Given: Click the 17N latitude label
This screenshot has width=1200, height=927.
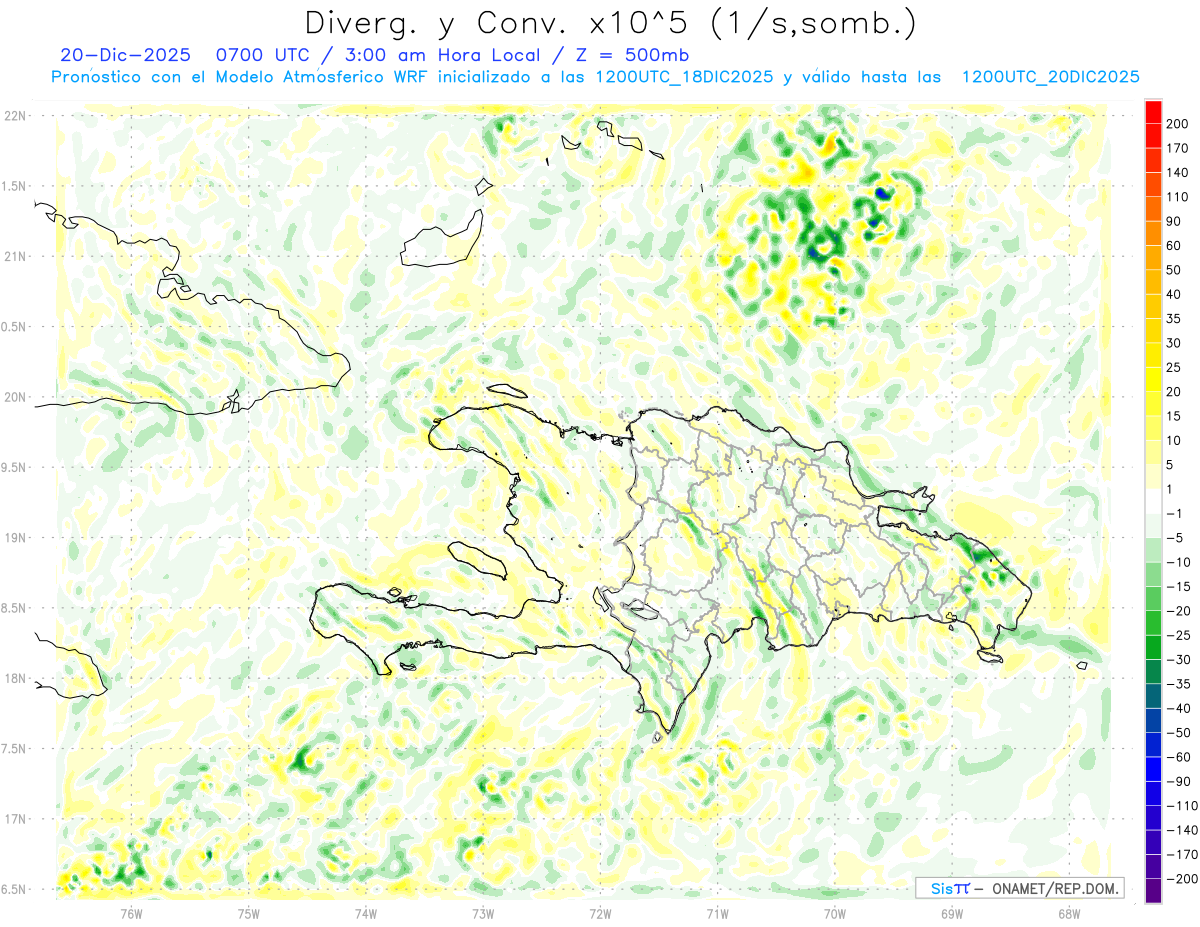Looking at the screenshot, I should tap(15, 819).
